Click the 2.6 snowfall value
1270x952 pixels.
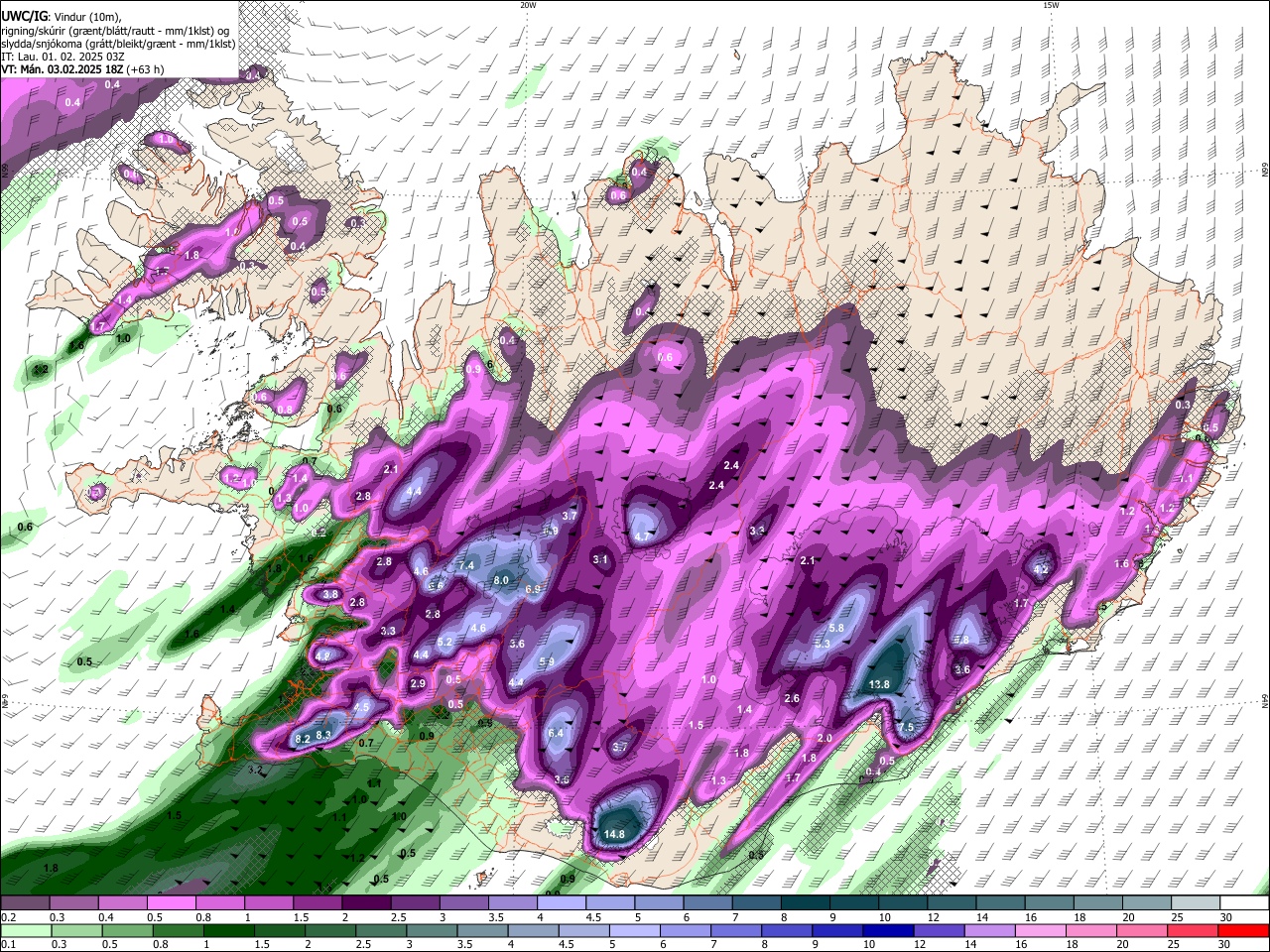[792, 699]
